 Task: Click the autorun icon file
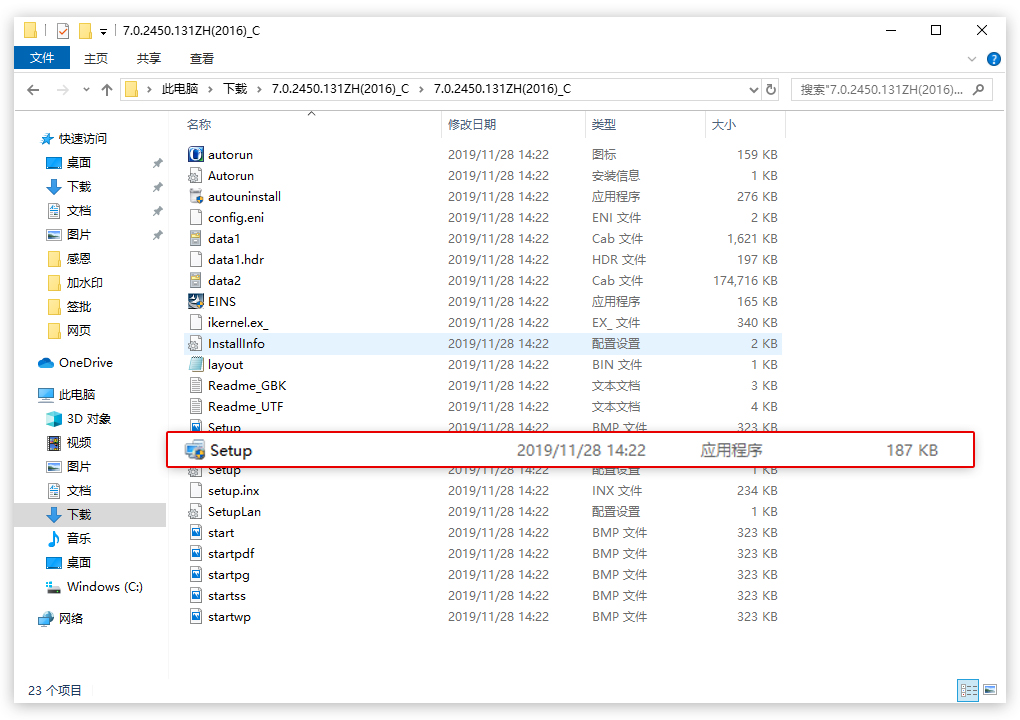[196, 155]
